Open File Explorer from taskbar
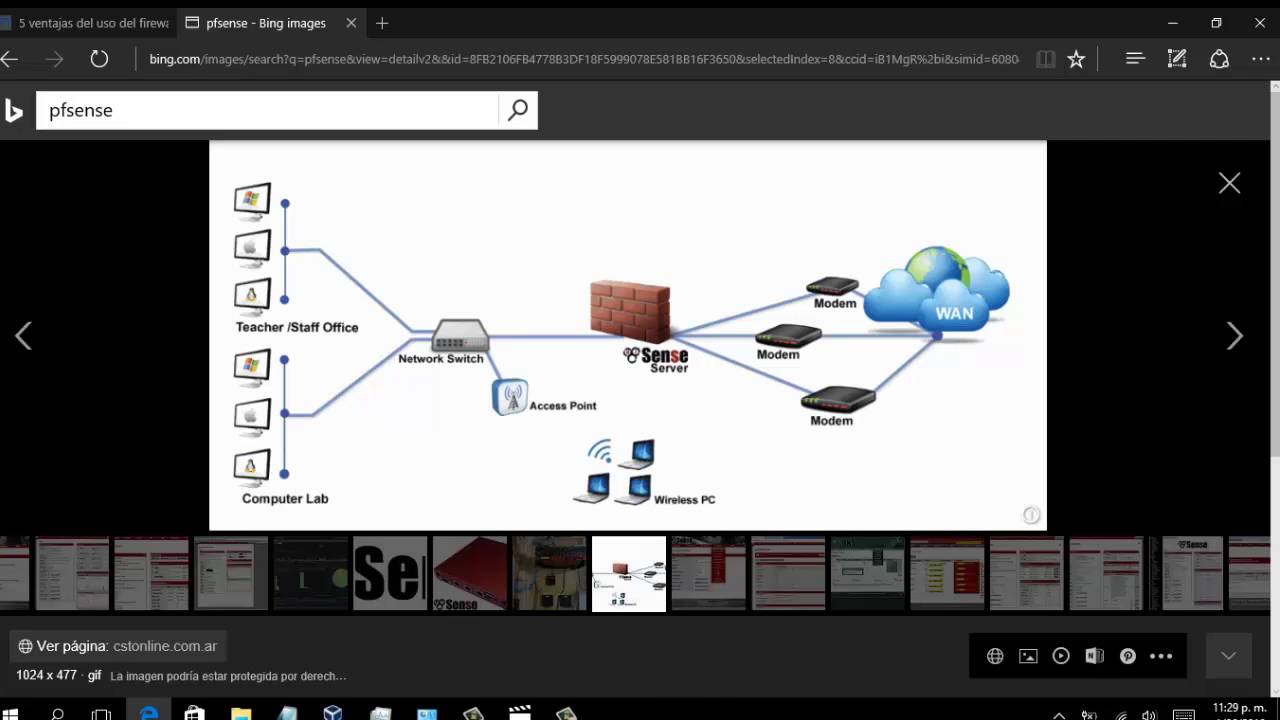 pos(241,713)
